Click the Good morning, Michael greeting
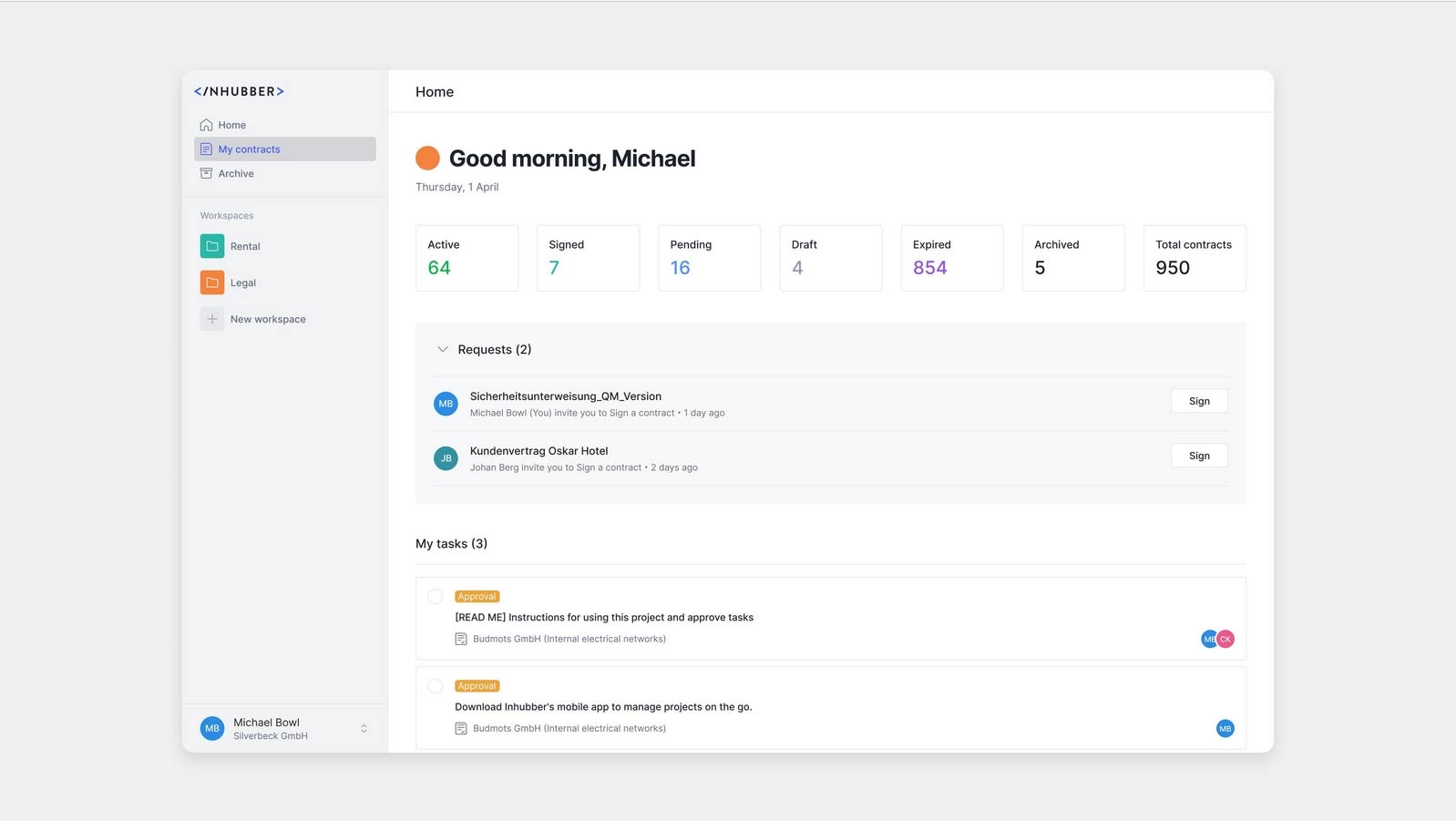 (572, 159)
